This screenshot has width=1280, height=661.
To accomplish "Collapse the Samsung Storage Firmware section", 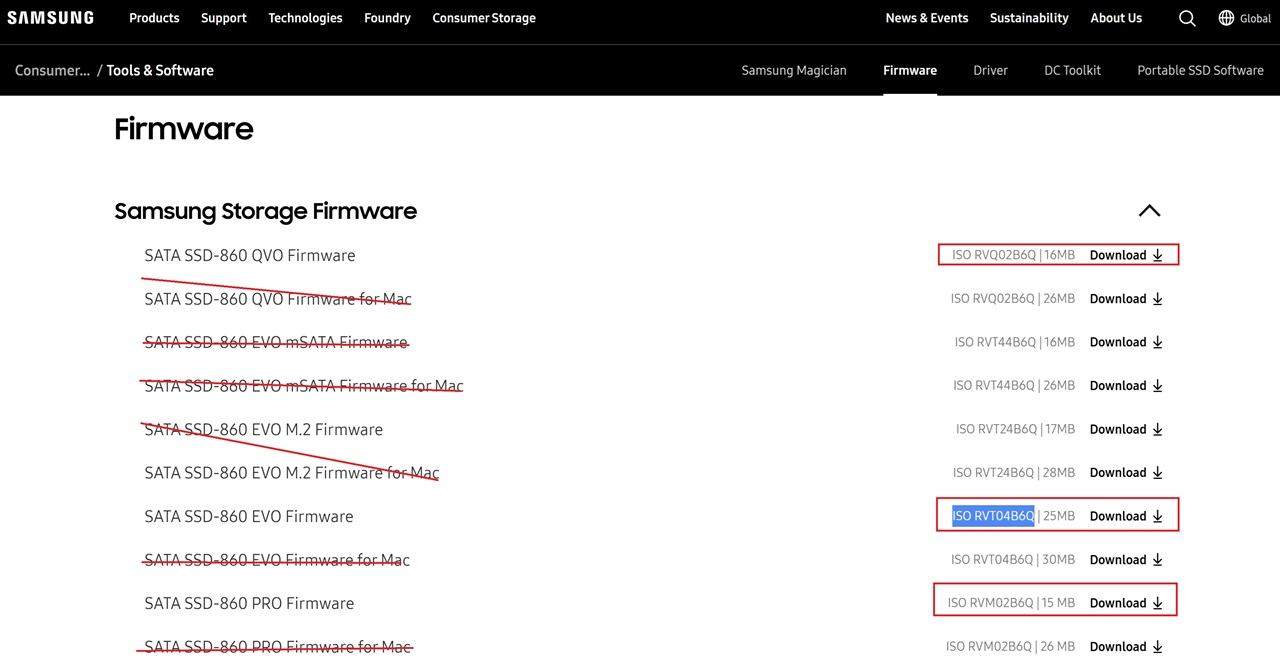I will point(1149,211).
